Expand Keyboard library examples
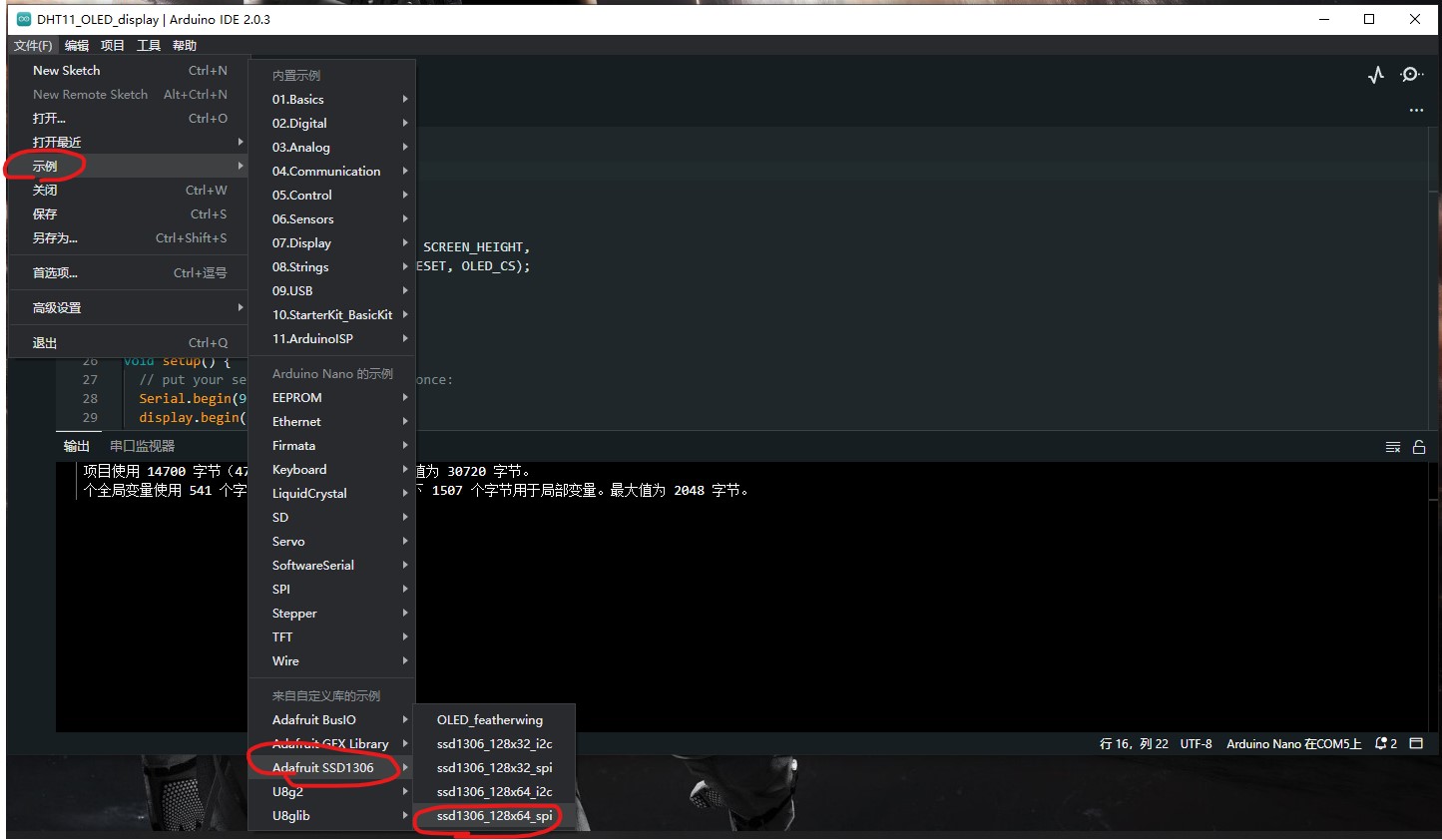1442x840 pixels. [331, 470]
